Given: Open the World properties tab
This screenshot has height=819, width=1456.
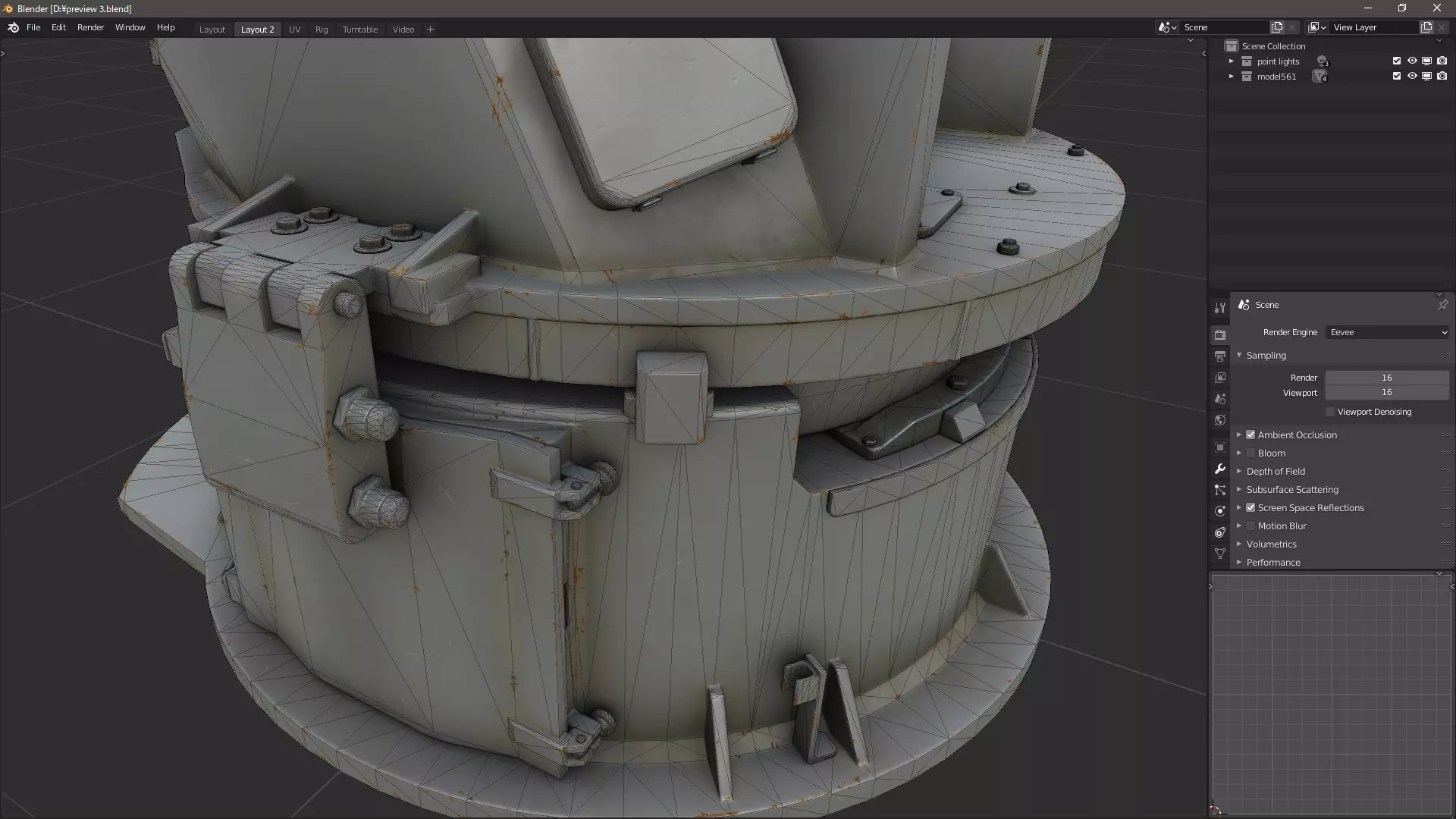Looking at the screenshot, I should [1219, 419].
